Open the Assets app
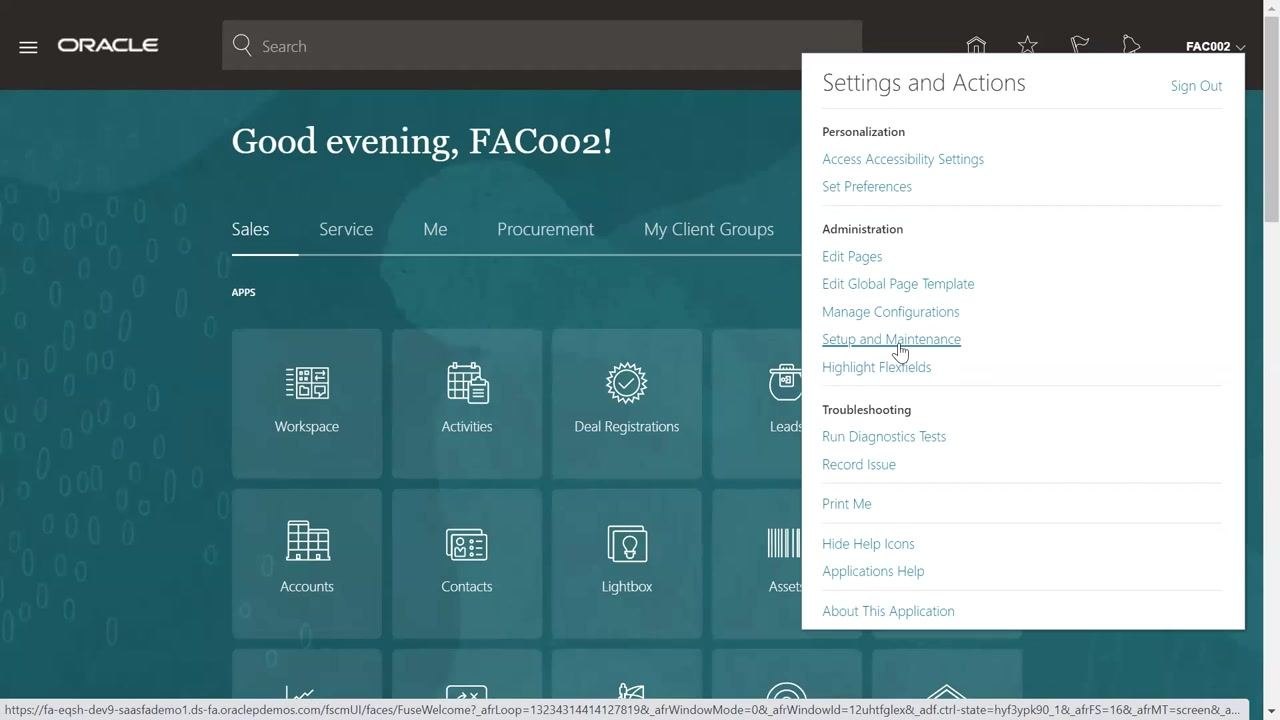This screenshot has width=1280, height=720. (757, 564)
